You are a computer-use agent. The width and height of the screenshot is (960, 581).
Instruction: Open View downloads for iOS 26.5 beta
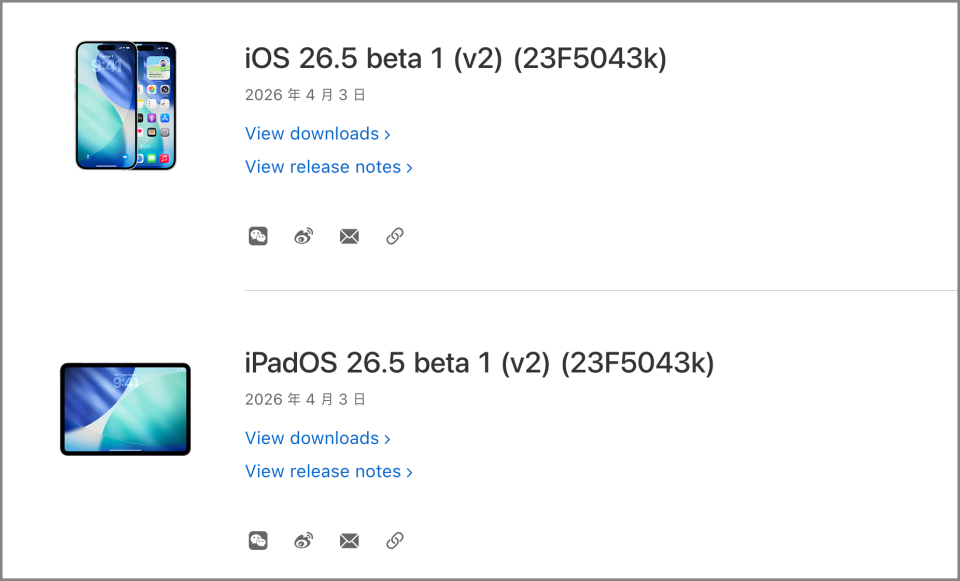point(312,134)
